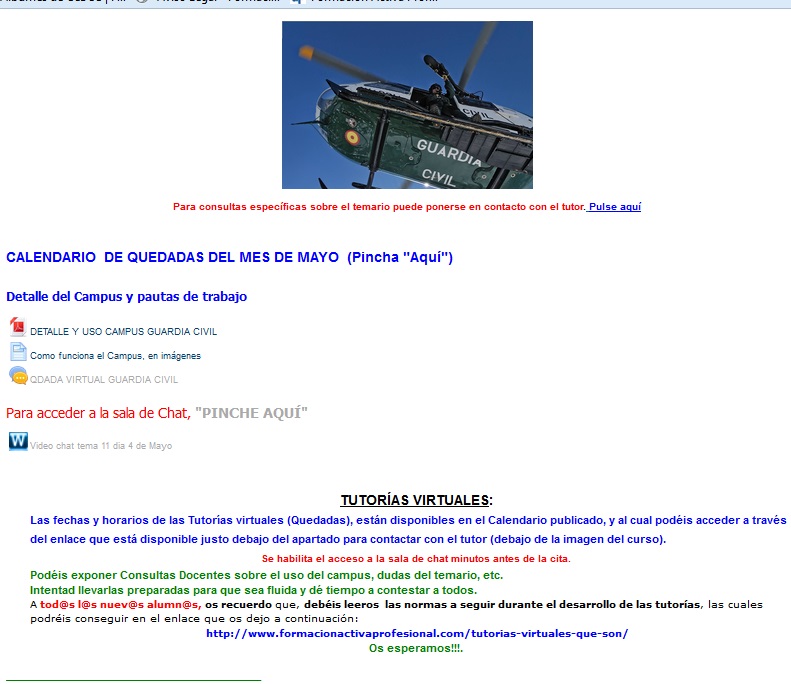Click the 'Os esperamos!!!.' text
The height and width of the screenshot is (684, 791).
tap(416, 648)
